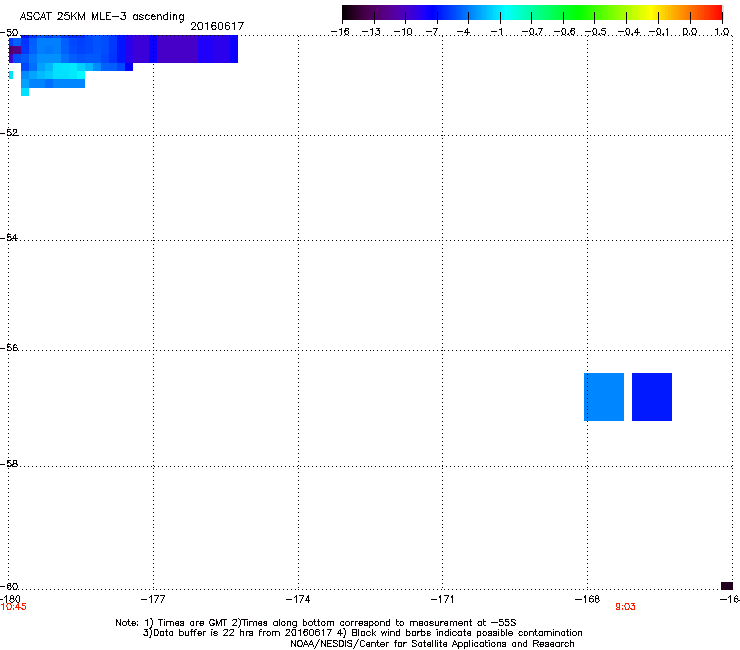This screenshot has width=740, height=650.
Task: Click the date label '20160617' at the top
Action: click(x=217, y=26)
